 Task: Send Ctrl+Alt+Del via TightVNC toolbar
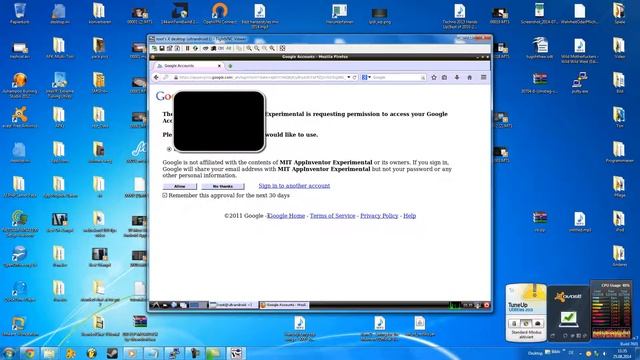pos(205,48)
